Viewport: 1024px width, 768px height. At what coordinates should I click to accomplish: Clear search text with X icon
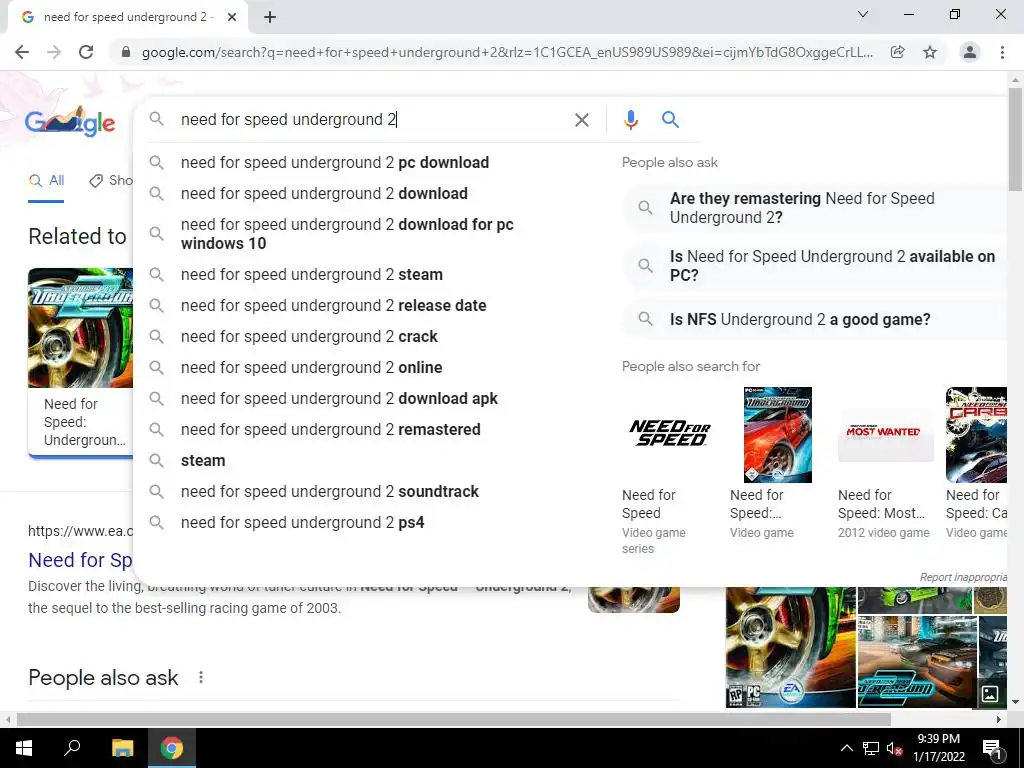tap(581, 120)
